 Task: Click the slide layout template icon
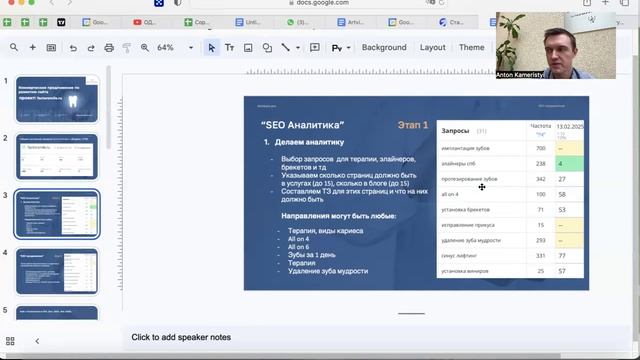point(51,48)
